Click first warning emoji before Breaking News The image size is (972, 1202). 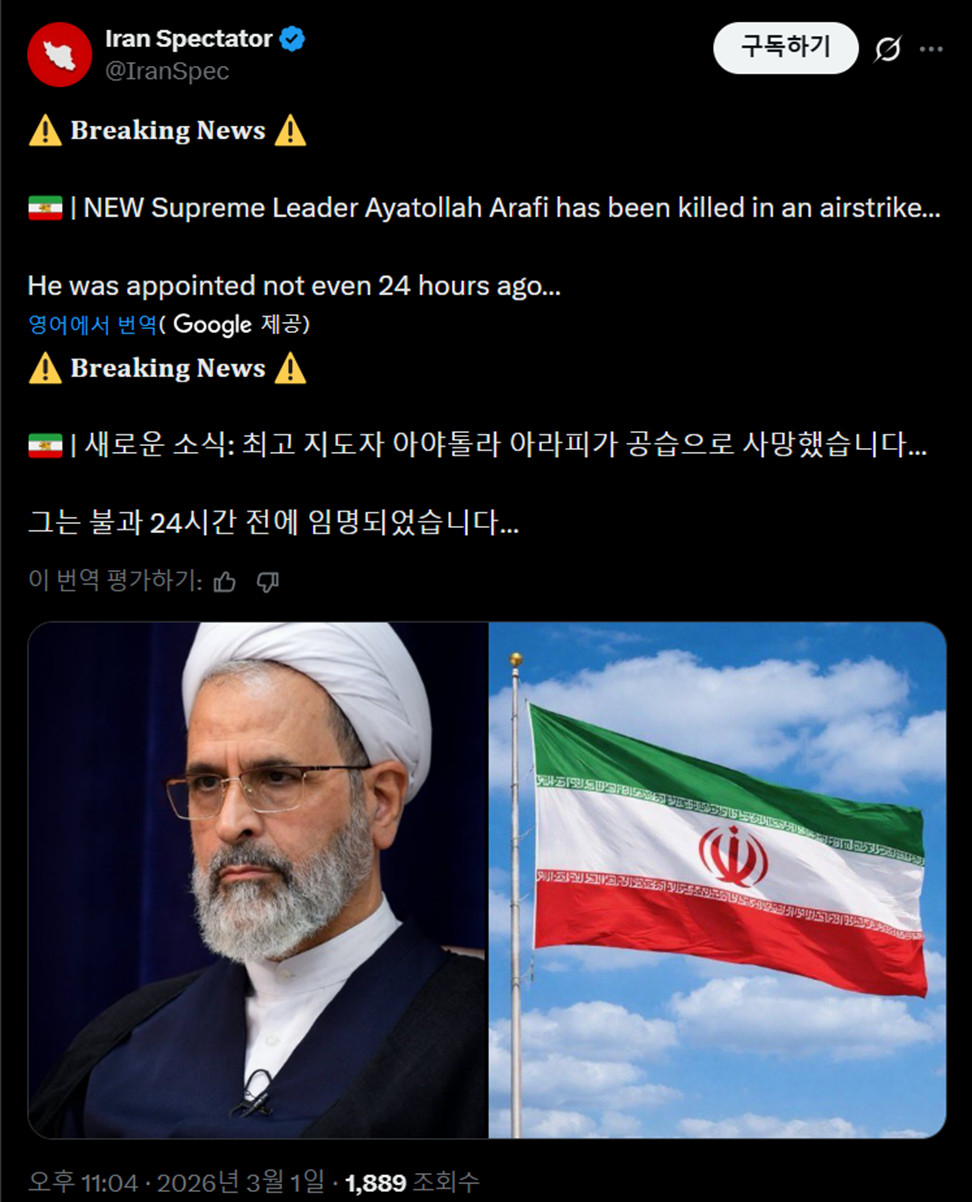tap(45, 131)
